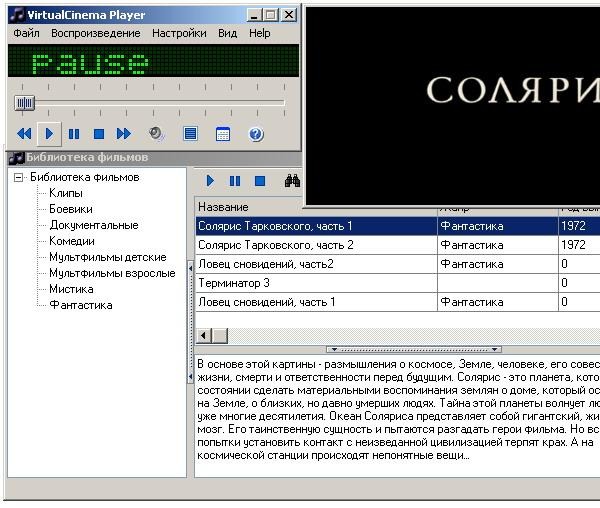This screenshot has width=600, height=508.
Task: Click the fast-forward button
Action: 124,134
